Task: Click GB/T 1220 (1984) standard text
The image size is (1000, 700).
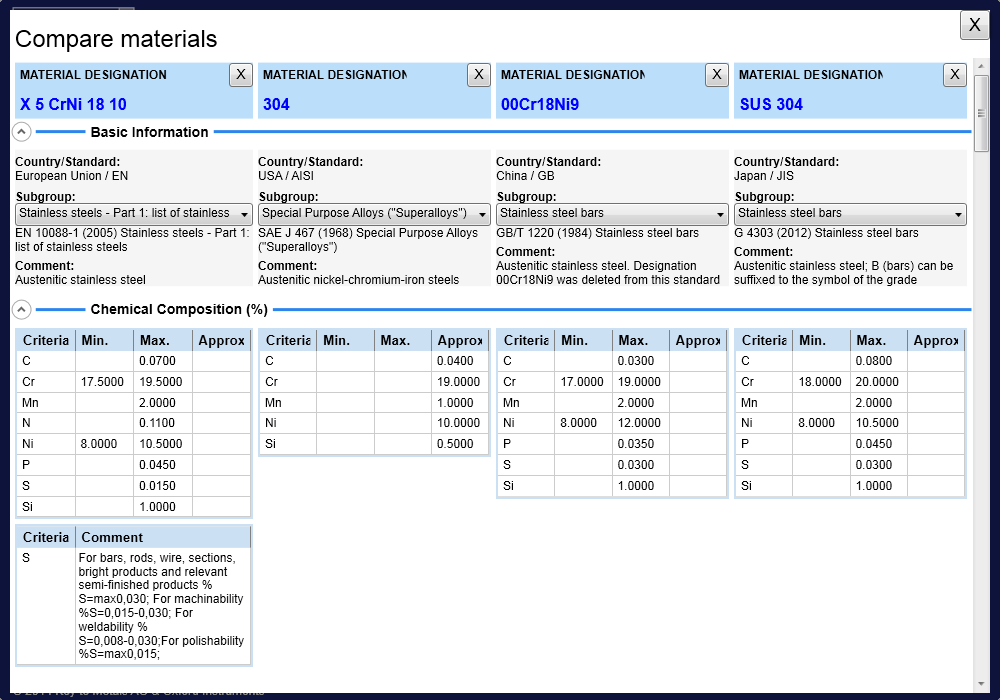Action: tap(598, 233)
